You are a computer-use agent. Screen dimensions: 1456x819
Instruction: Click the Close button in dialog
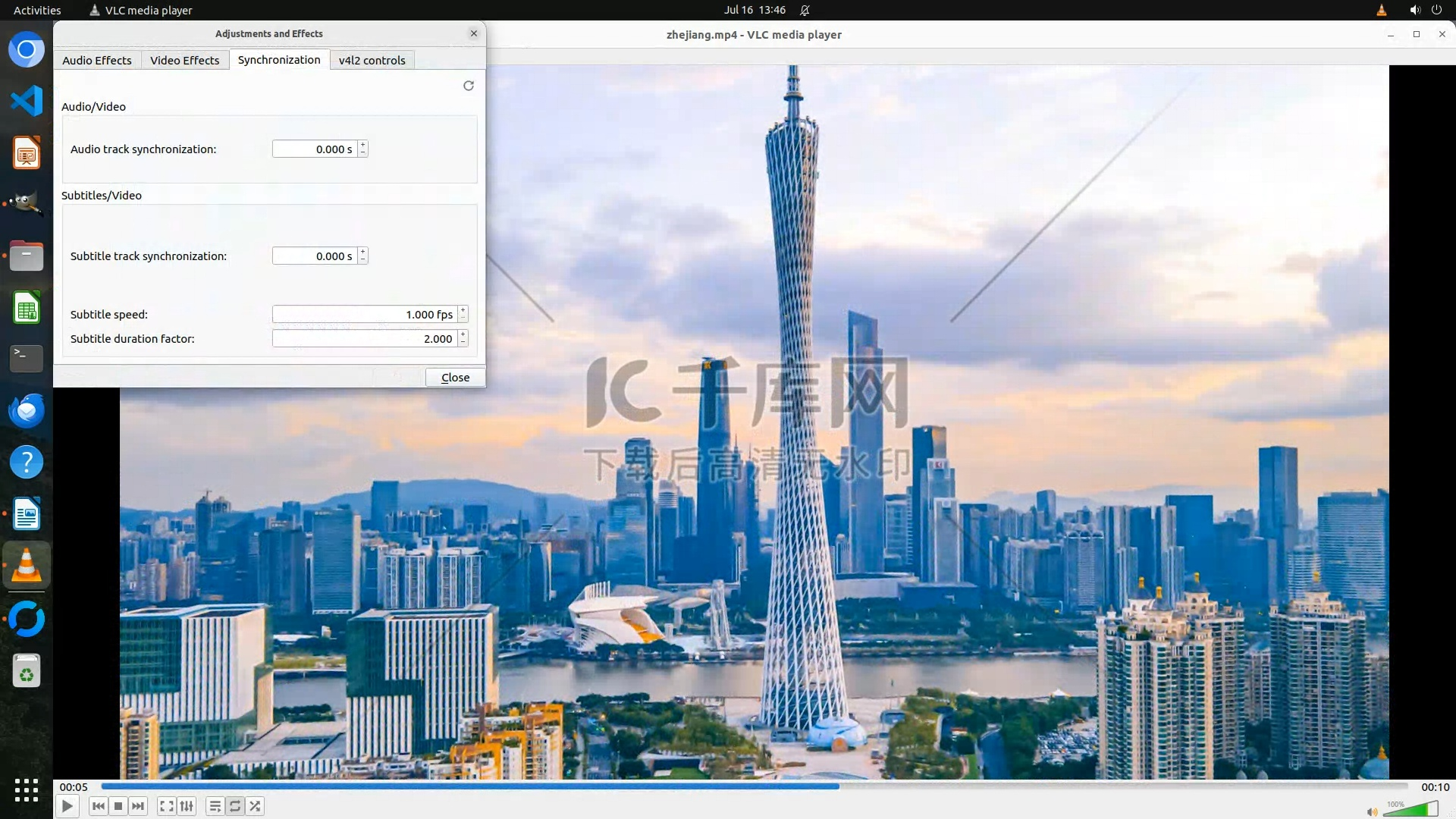pyautogui.click(x=455, y=377)
